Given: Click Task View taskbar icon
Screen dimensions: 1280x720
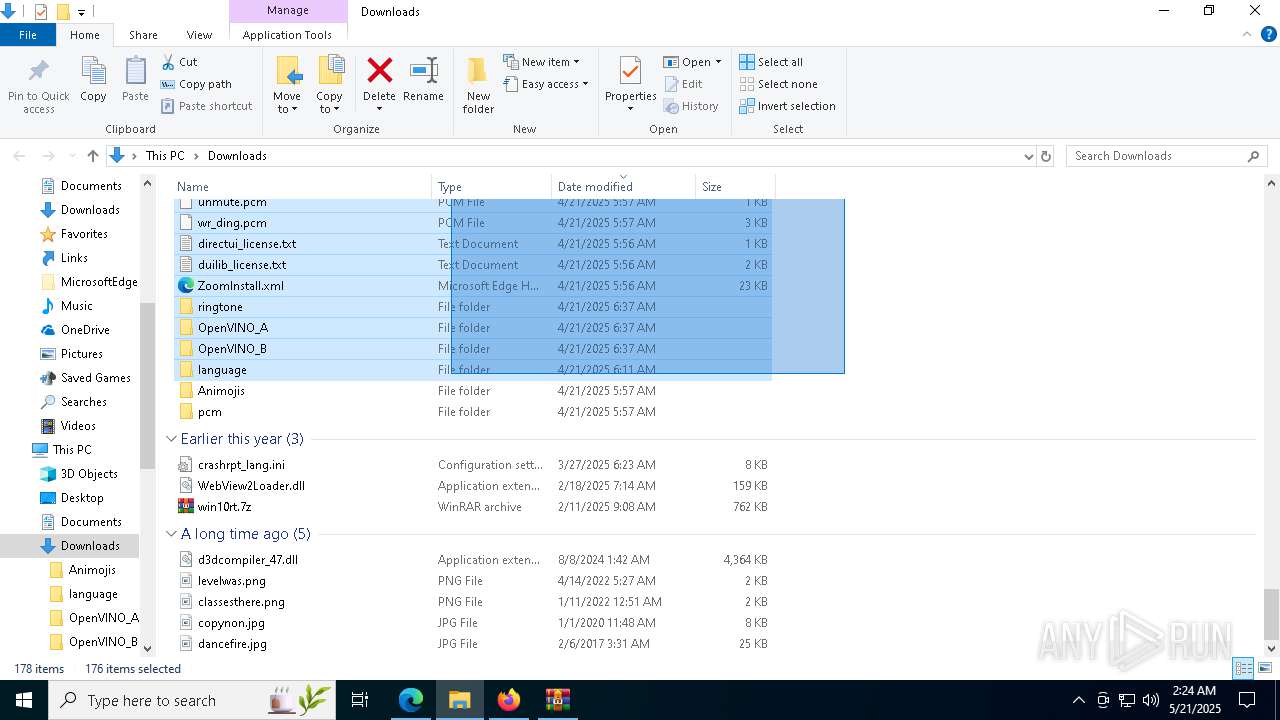Looking at the screenshot, I should [x=360, y=700].
